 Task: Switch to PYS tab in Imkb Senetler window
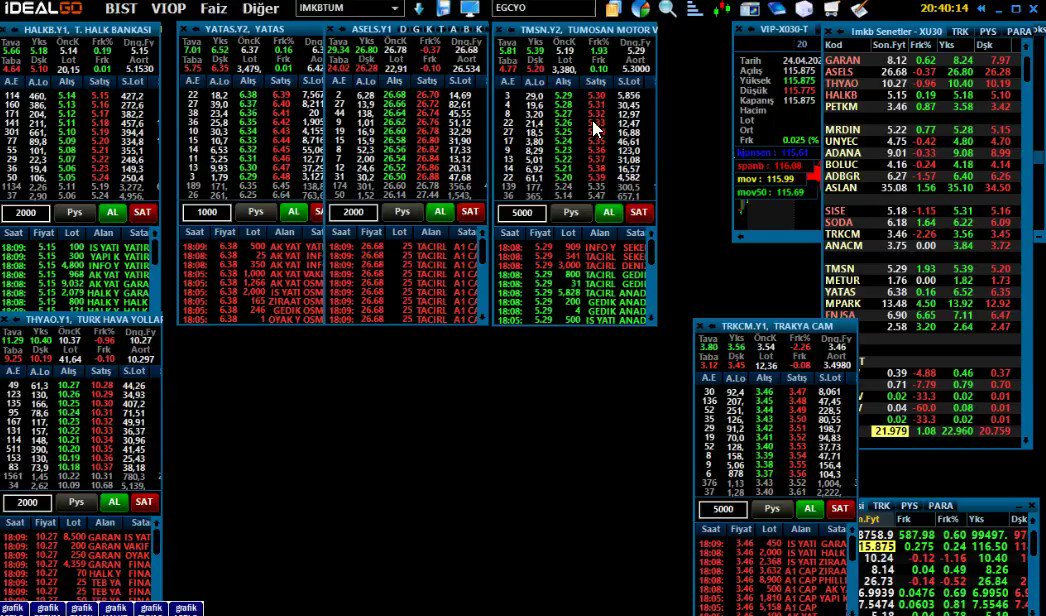tap(988, 31)
